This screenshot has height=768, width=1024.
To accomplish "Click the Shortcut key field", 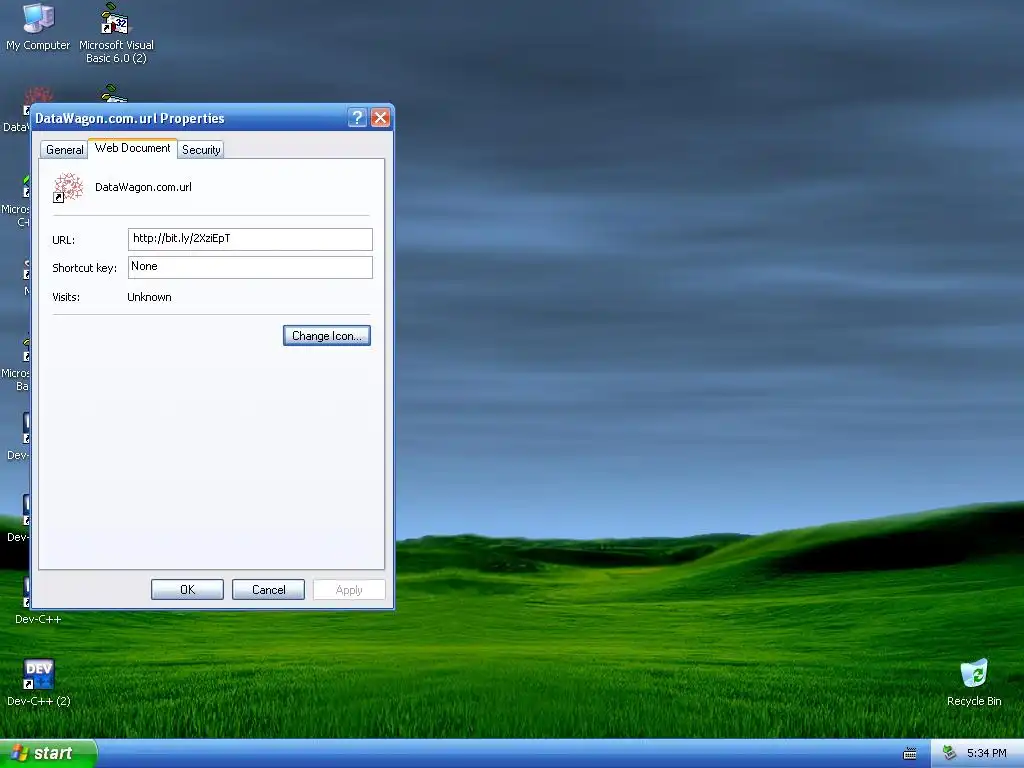I will tap(250, 267).
